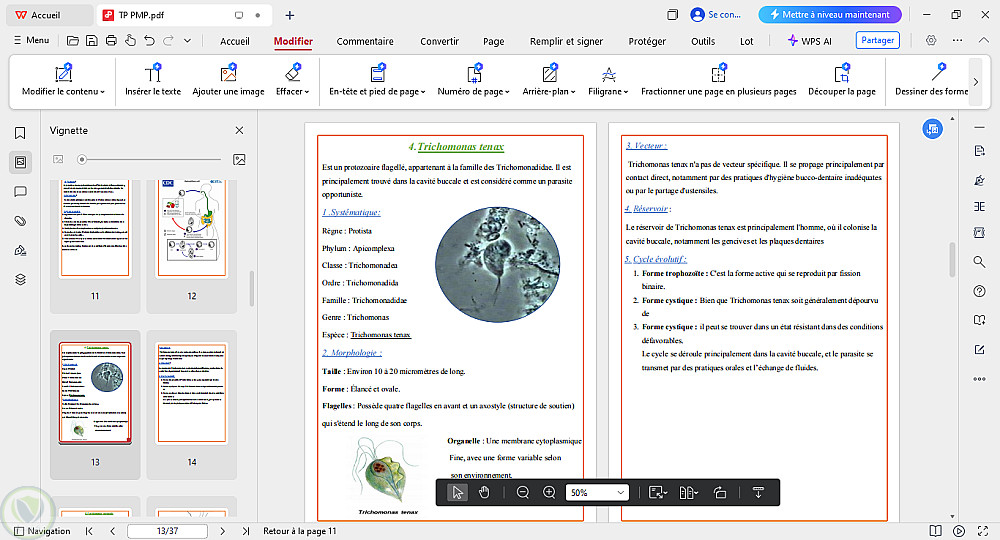
Task: Open the 50% zoom level dropdown
Action: [x=598, y=492]
